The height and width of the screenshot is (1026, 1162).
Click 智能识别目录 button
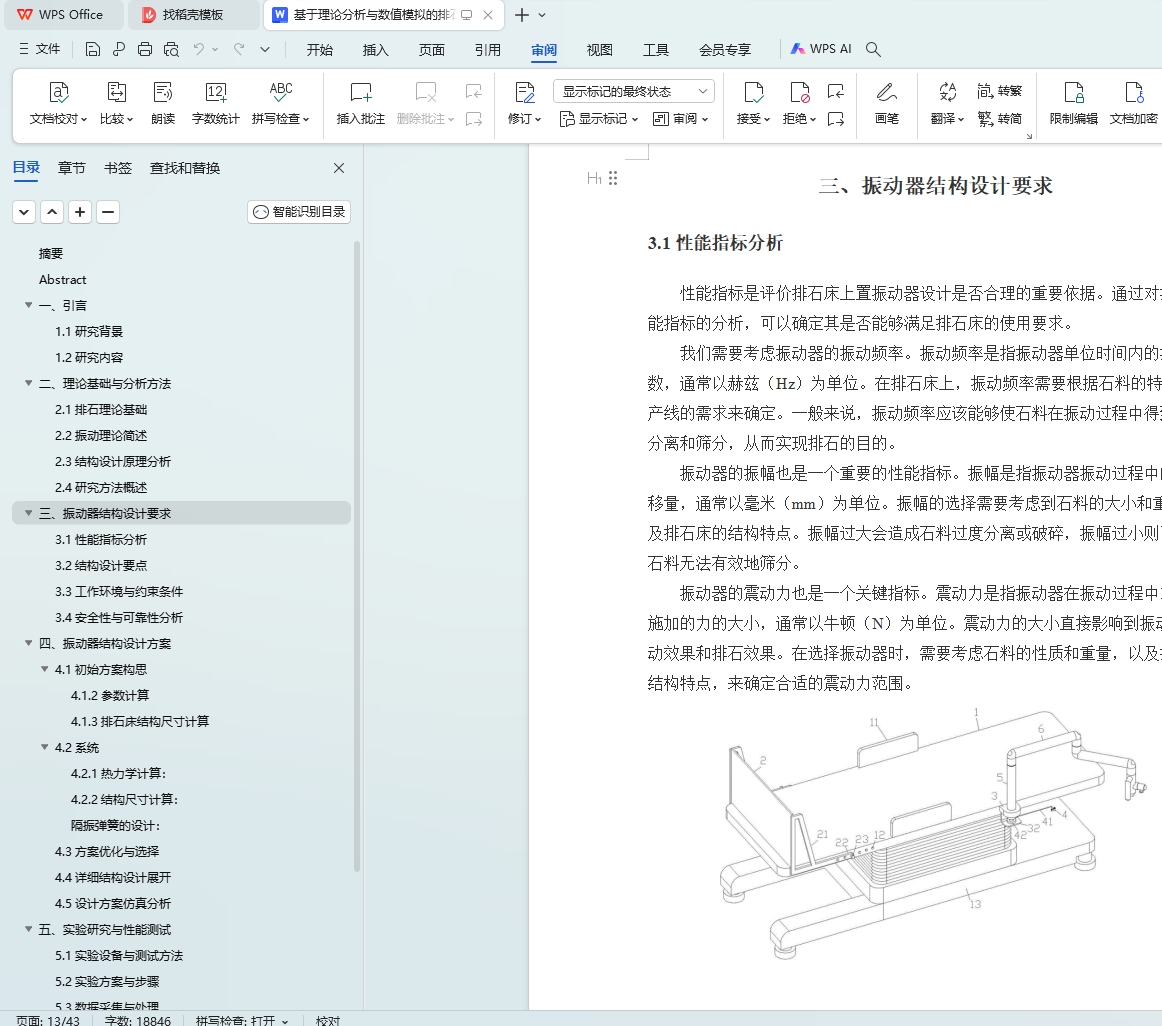(x=299, y=212)
